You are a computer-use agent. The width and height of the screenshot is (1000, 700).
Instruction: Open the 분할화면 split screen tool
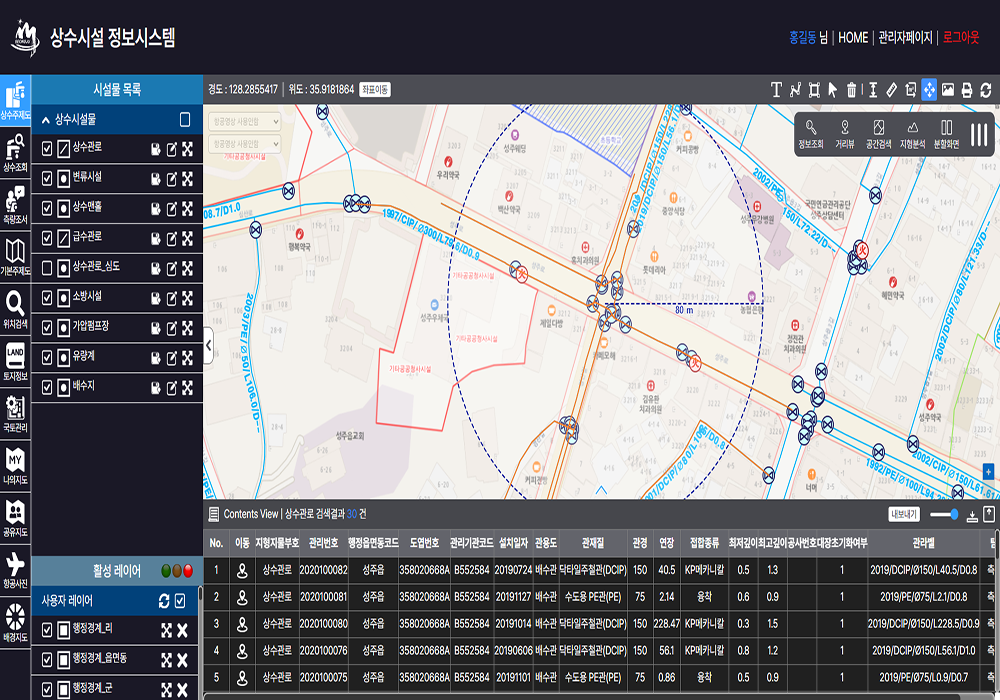click(x=946, y=135)
